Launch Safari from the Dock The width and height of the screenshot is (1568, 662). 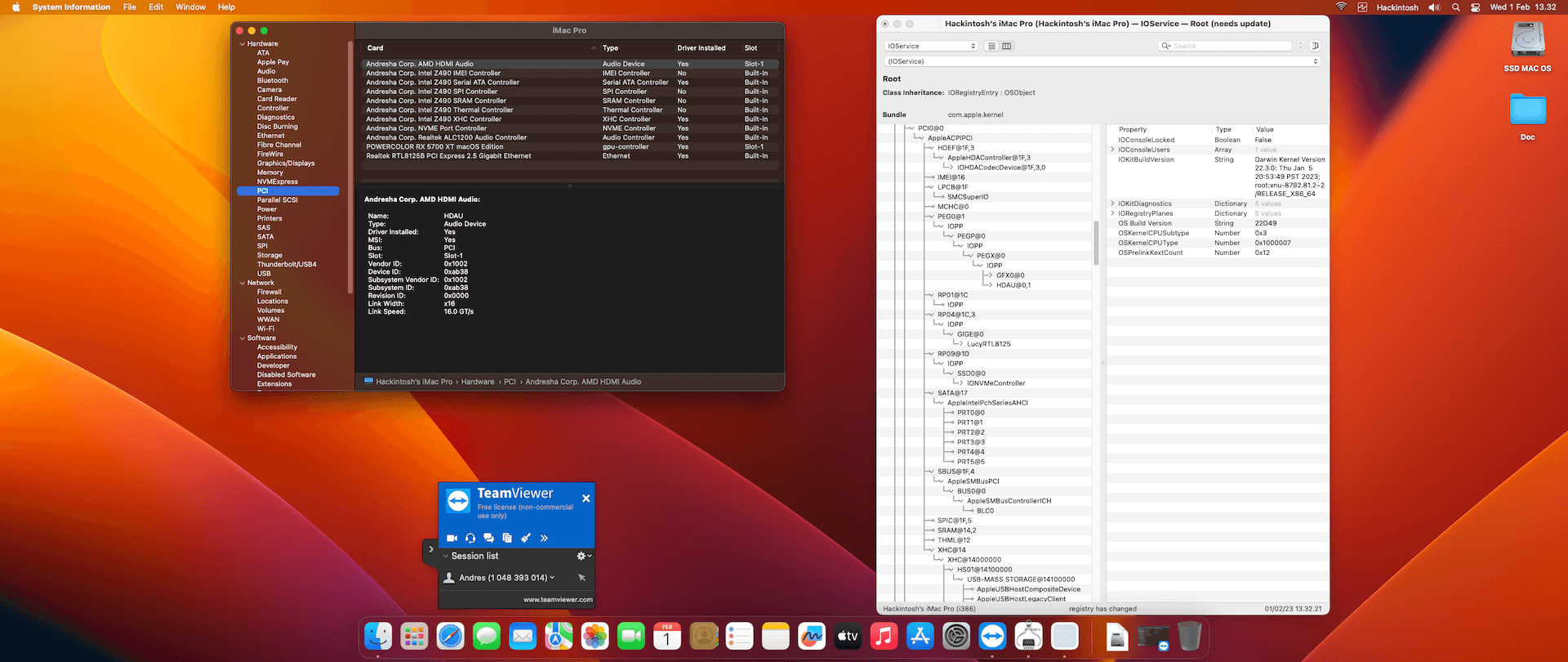tap(450, 636)
